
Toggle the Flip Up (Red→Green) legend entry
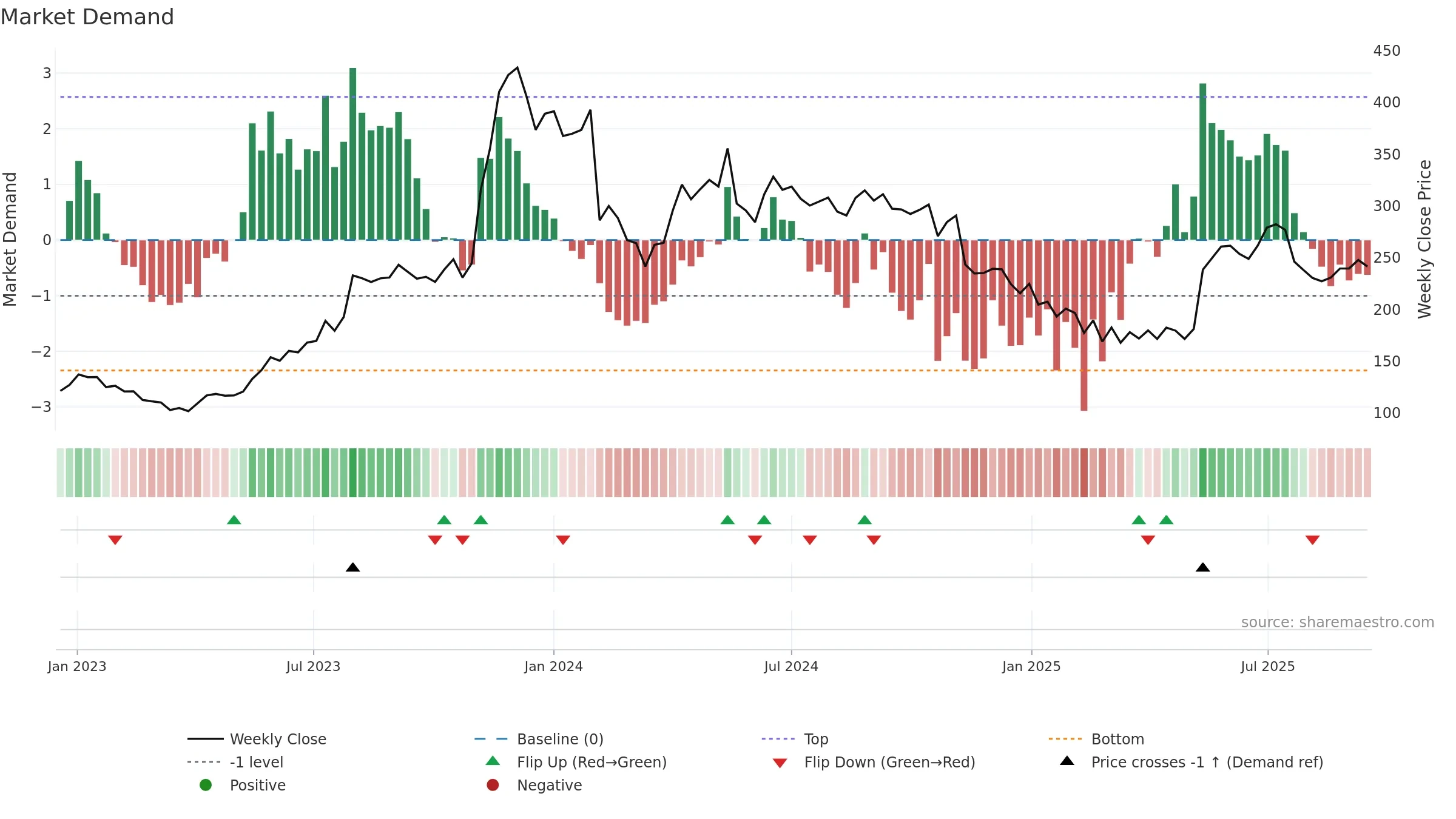point(576,762)
